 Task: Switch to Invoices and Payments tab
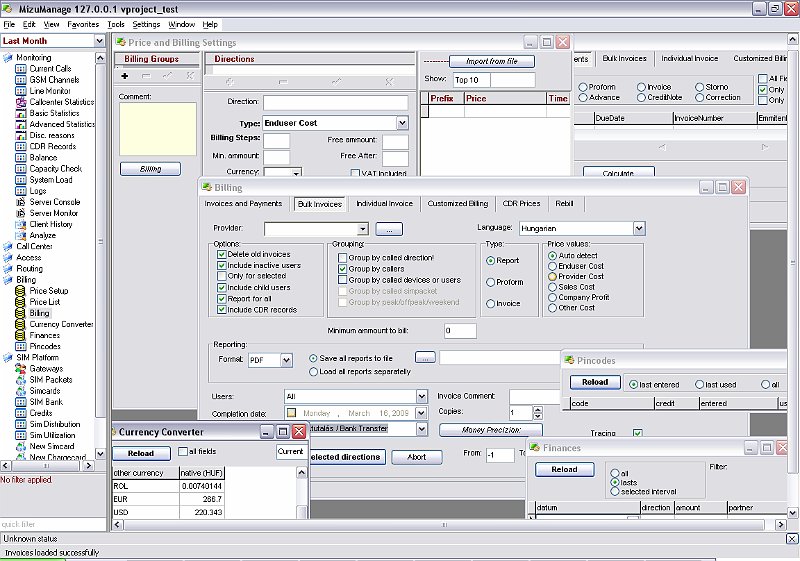(243, 204)
